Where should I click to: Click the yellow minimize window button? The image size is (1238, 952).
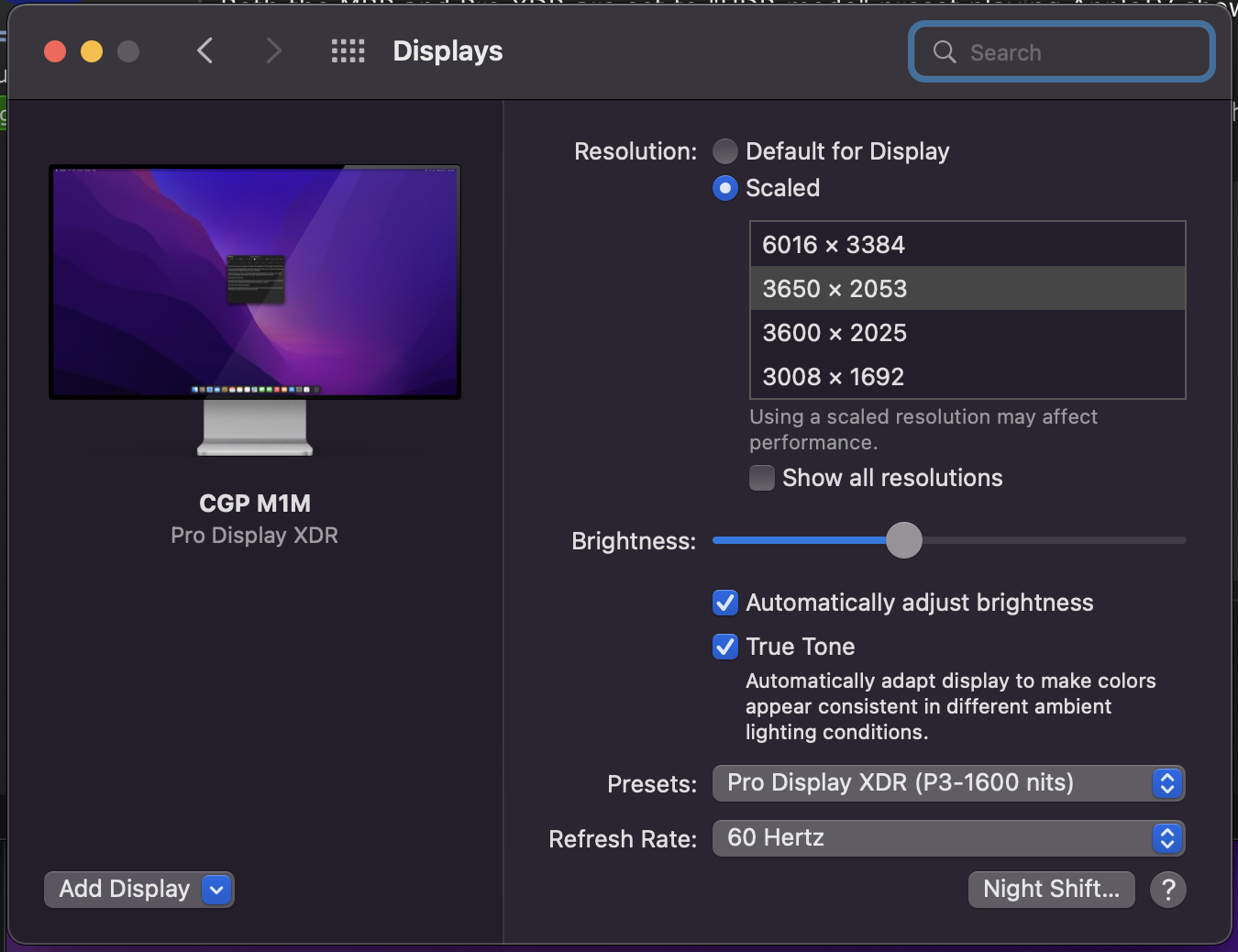[92, 51]
